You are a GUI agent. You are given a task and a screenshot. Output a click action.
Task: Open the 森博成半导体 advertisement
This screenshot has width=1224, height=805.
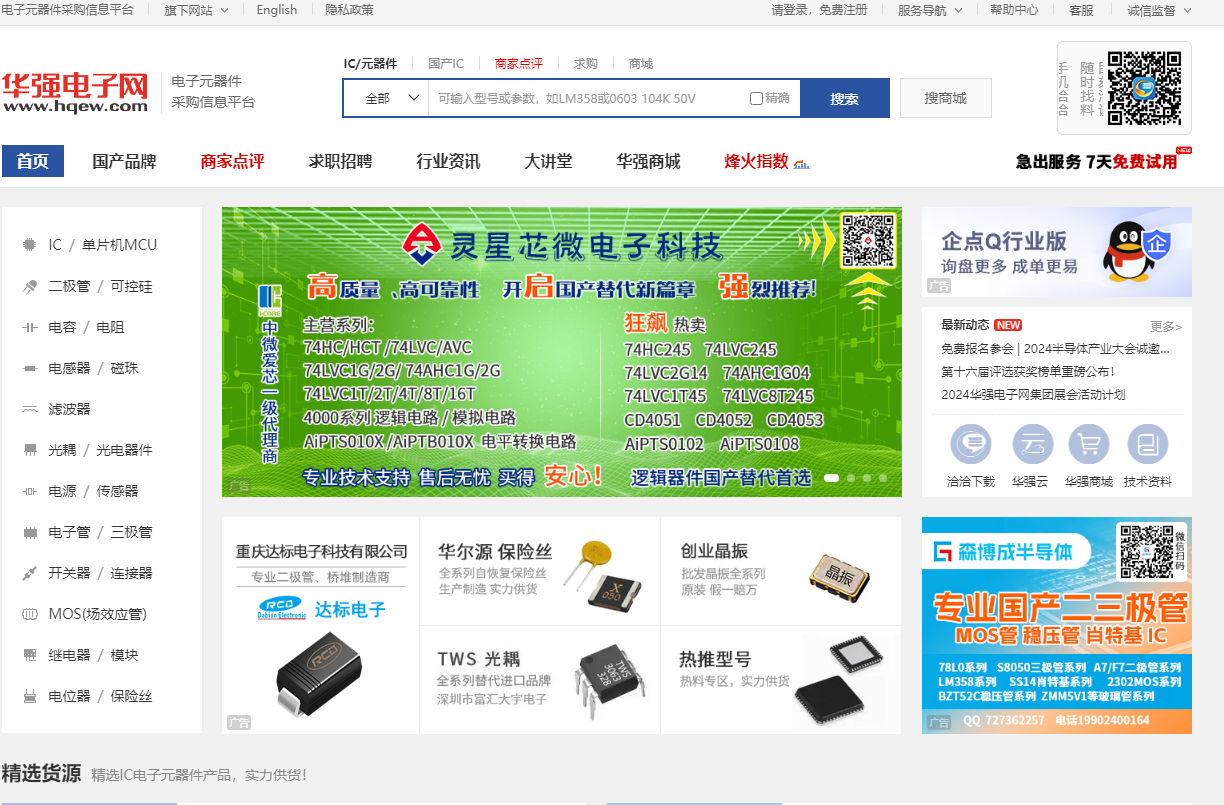(1057, 625)
